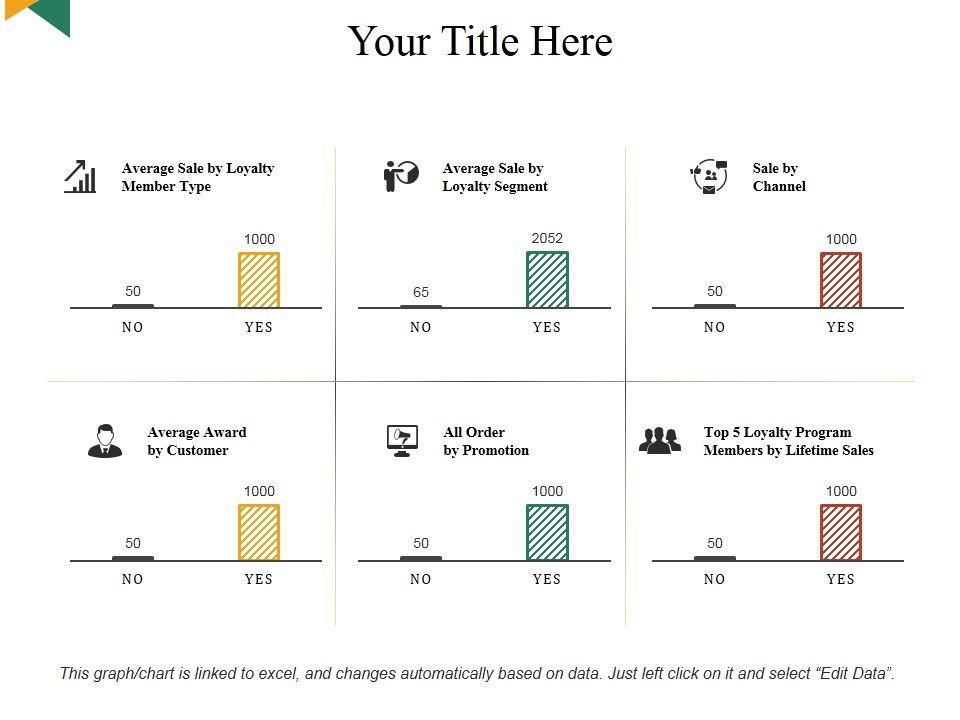Click the megaphone monitor promotion icon
This screenshot has width=960, height=720.
402,441
